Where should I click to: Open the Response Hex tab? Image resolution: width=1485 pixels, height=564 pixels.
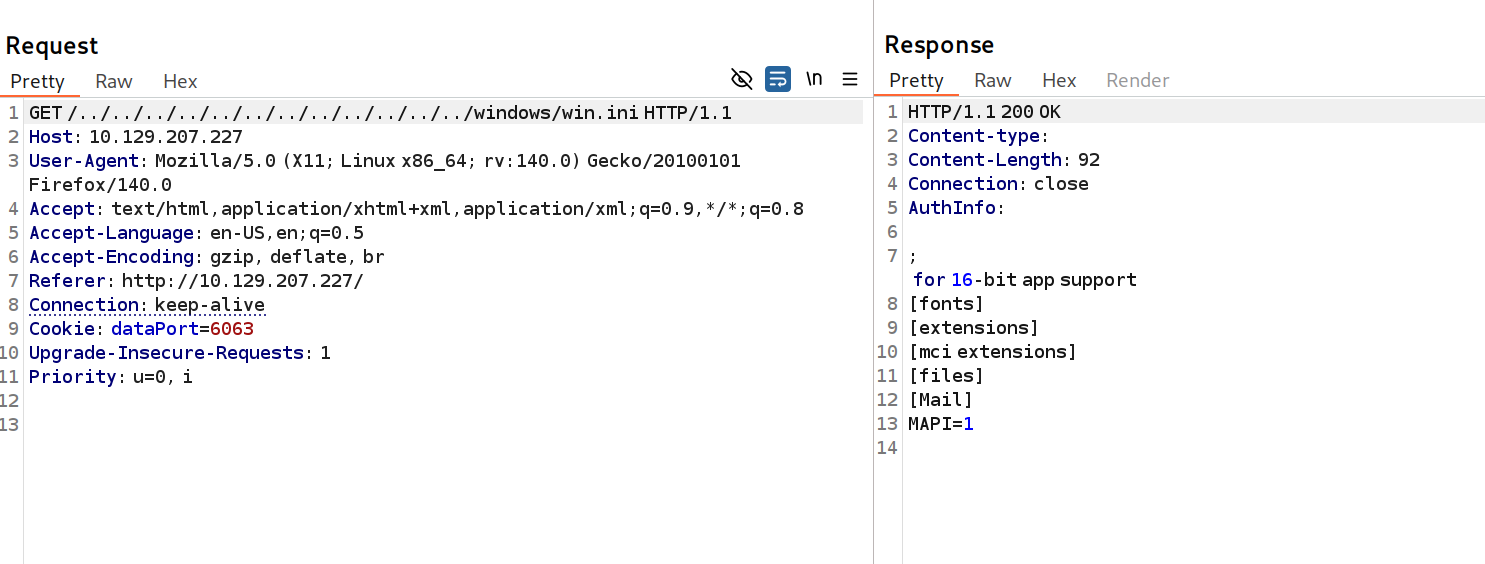click(1059, 80)
